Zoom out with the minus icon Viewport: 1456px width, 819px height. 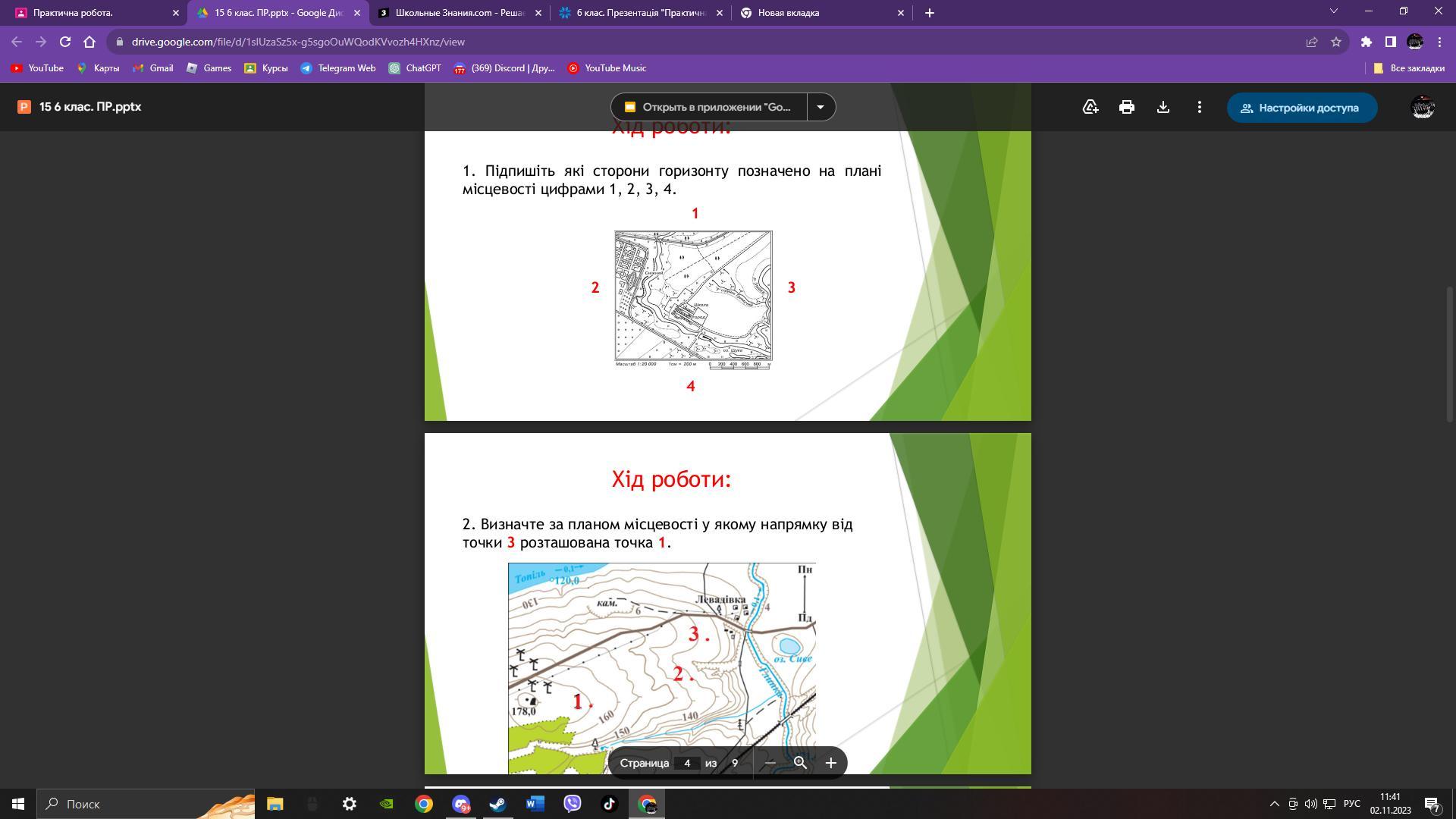pos(770,763)
